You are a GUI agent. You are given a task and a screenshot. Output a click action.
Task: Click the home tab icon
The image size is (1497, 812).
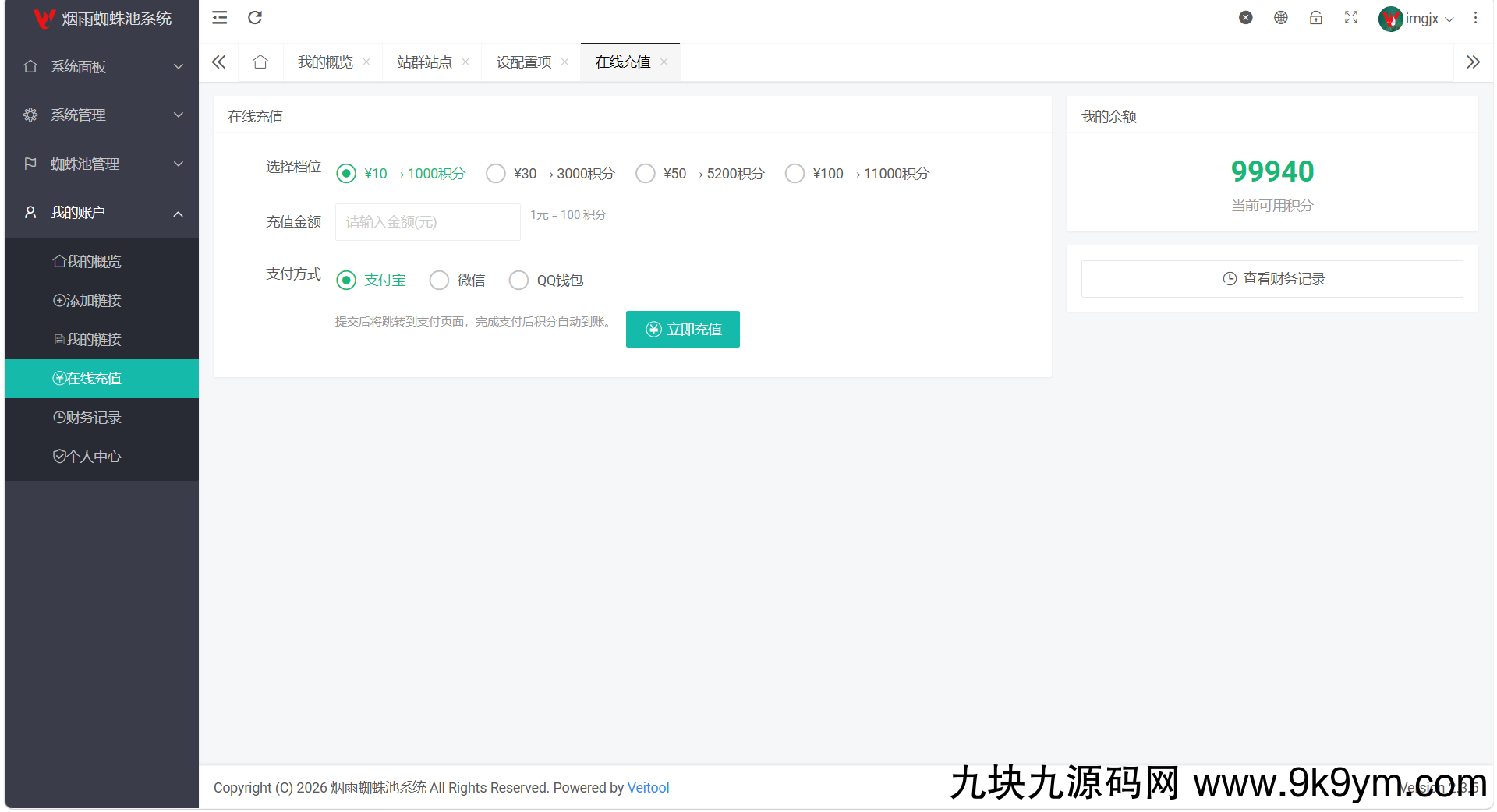(260, 62)
